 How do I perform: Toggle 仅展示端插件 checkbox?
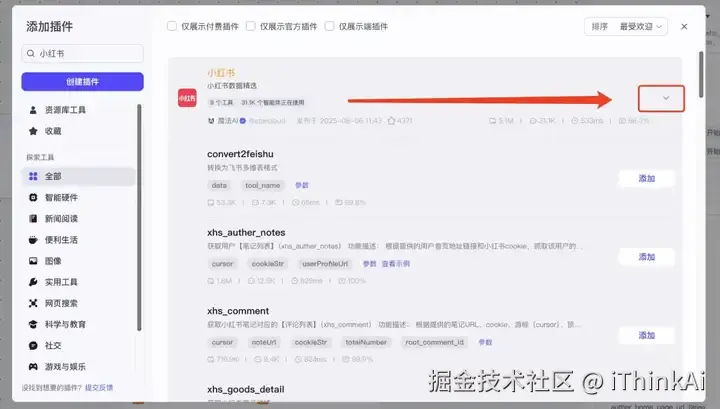[329, 26]
